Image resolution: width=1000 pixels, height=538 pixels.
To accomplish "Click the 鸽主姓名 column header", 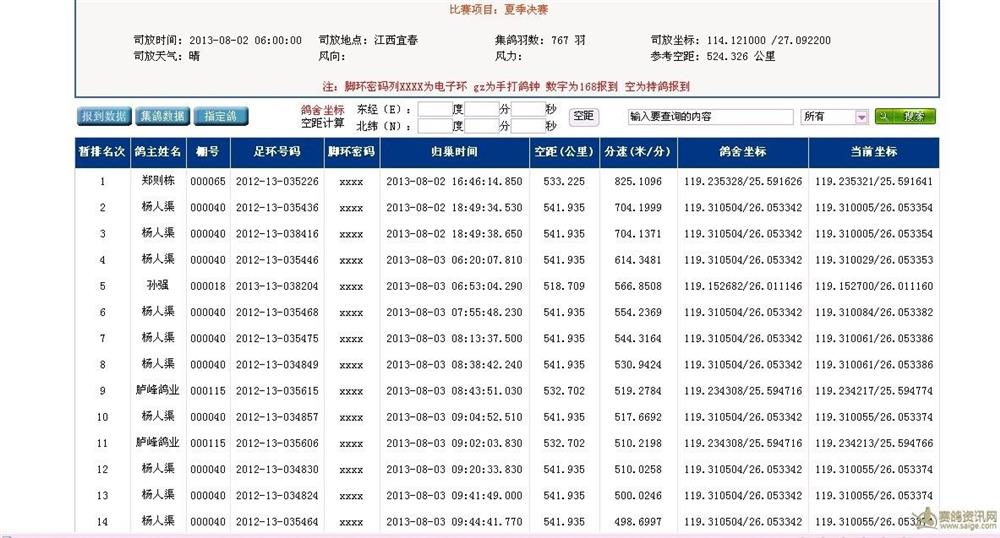I will click(158, 152).
